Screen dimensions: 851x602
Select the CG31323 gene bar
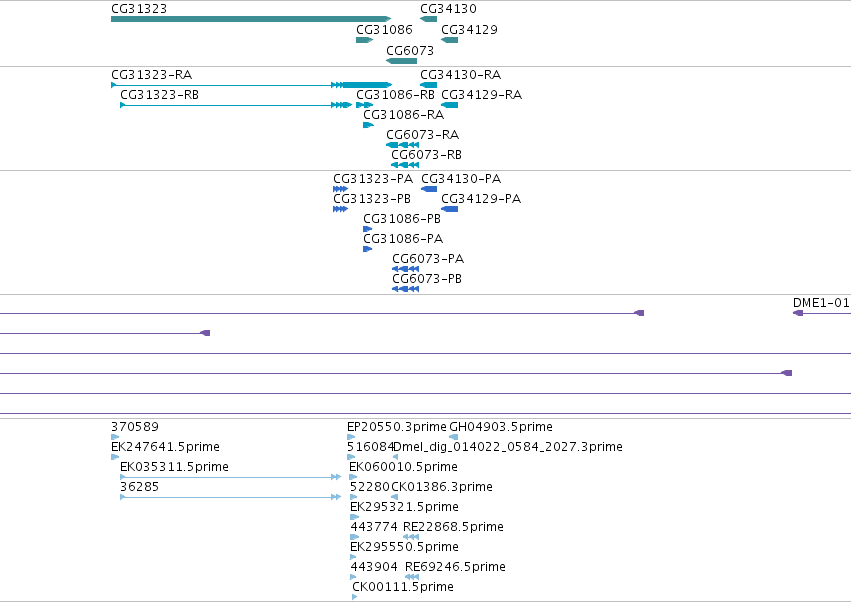coord(251,19)
